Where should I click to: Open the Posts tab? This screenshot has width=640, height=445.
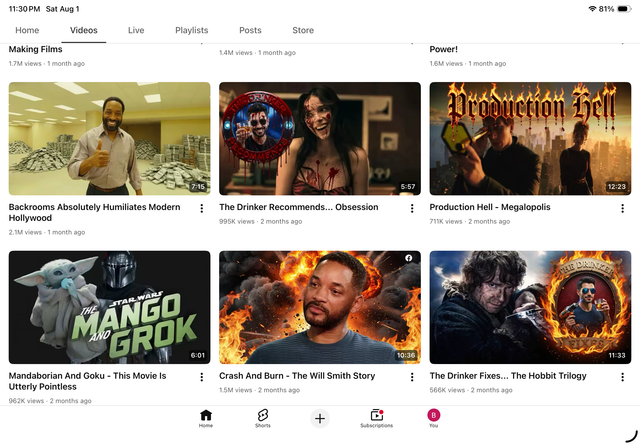pyautogui.click(x=250, y=30)
